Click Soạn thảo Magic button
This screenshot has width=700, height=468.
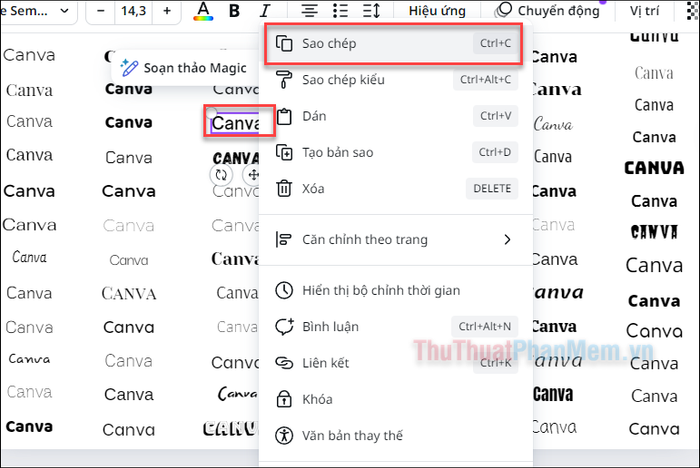point(184,68)
